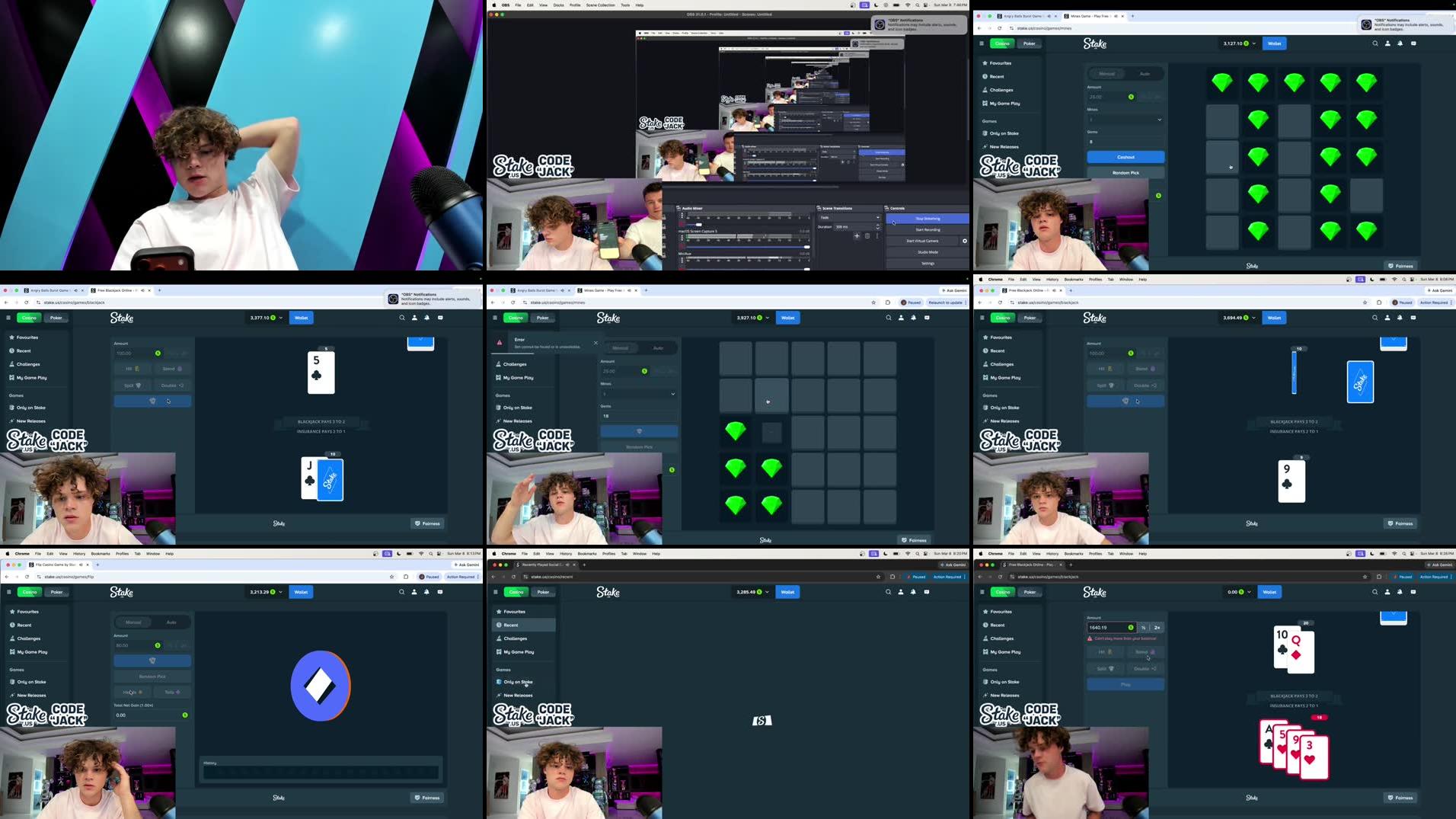The image size is (1456, 819).
Task: Switch betting mode to Auto
Action: 1145,73
